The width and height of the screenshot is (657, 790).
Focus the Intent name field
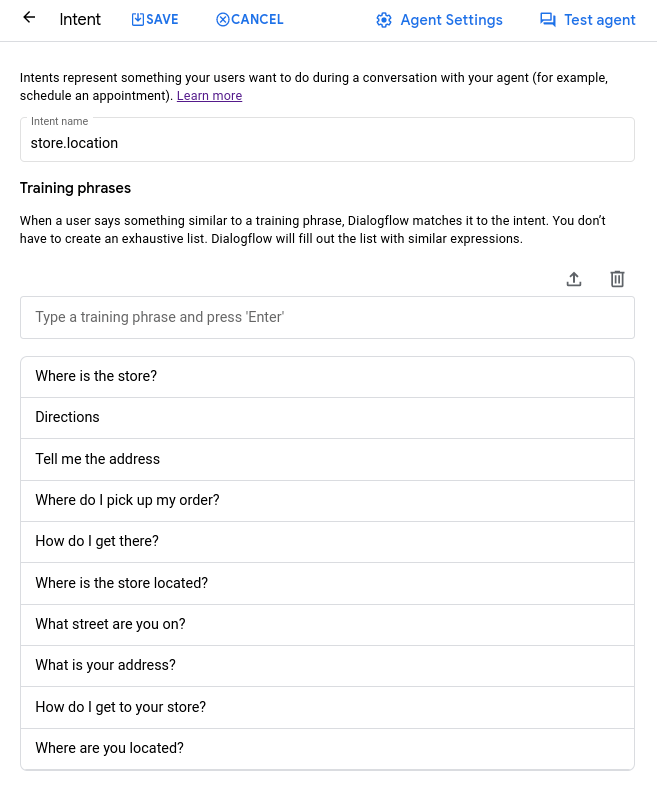pos(327,143)
